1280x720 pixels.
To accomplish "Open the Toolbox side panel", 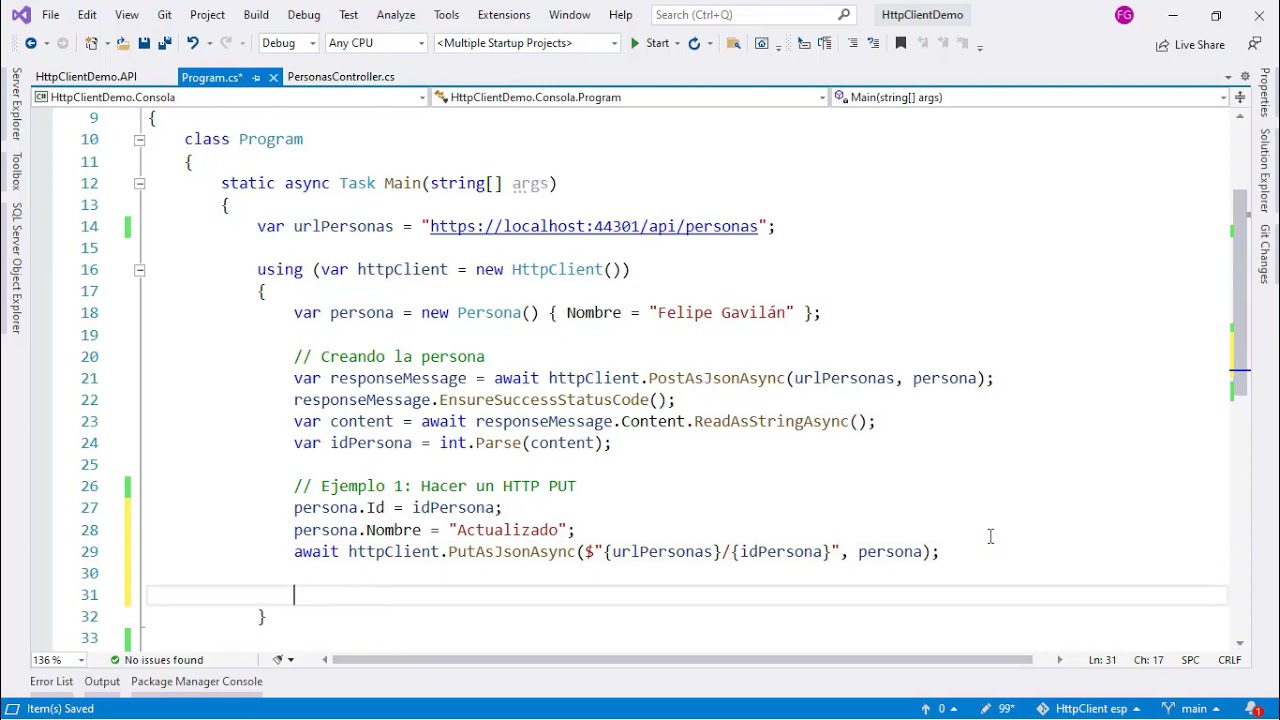I will pyautogui.click(x=16, y=172).
